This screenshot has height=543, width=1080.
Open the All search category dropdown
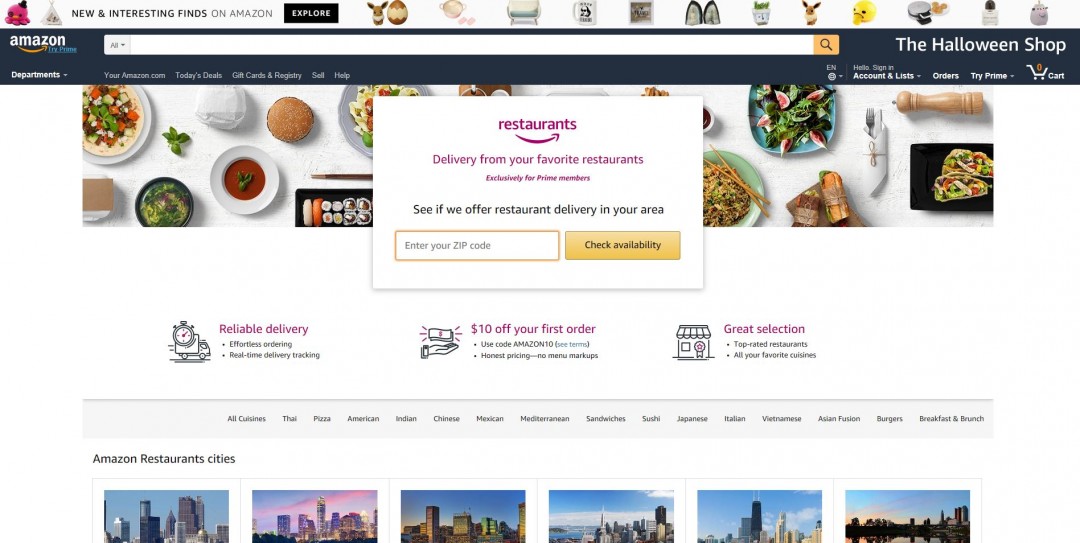click(x=117, y=45)
